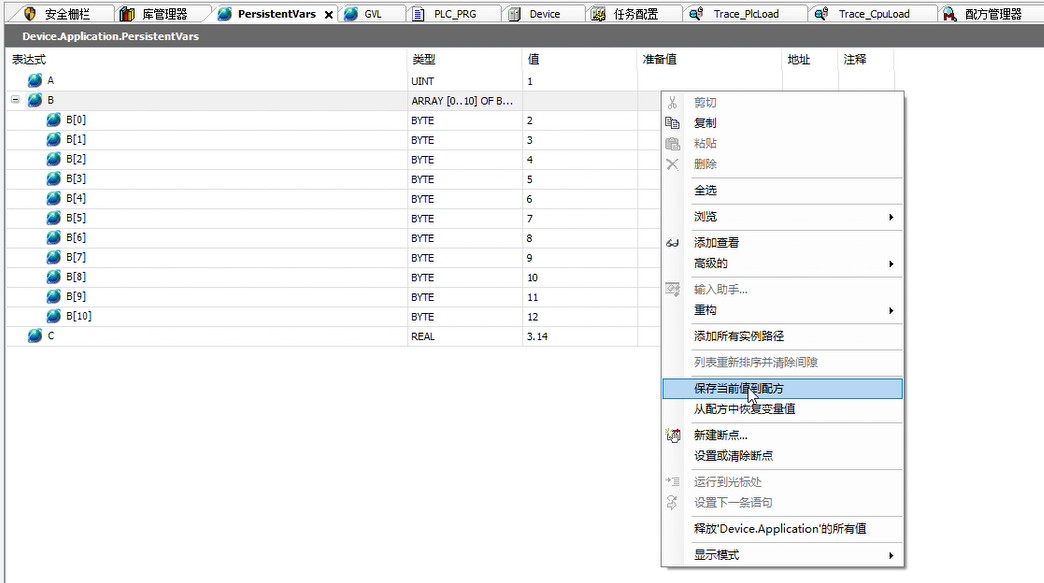1044x583 pixels.
Task: Choose 全选 in the context menu
Action: pyautogui.click(x=782, y=190)
